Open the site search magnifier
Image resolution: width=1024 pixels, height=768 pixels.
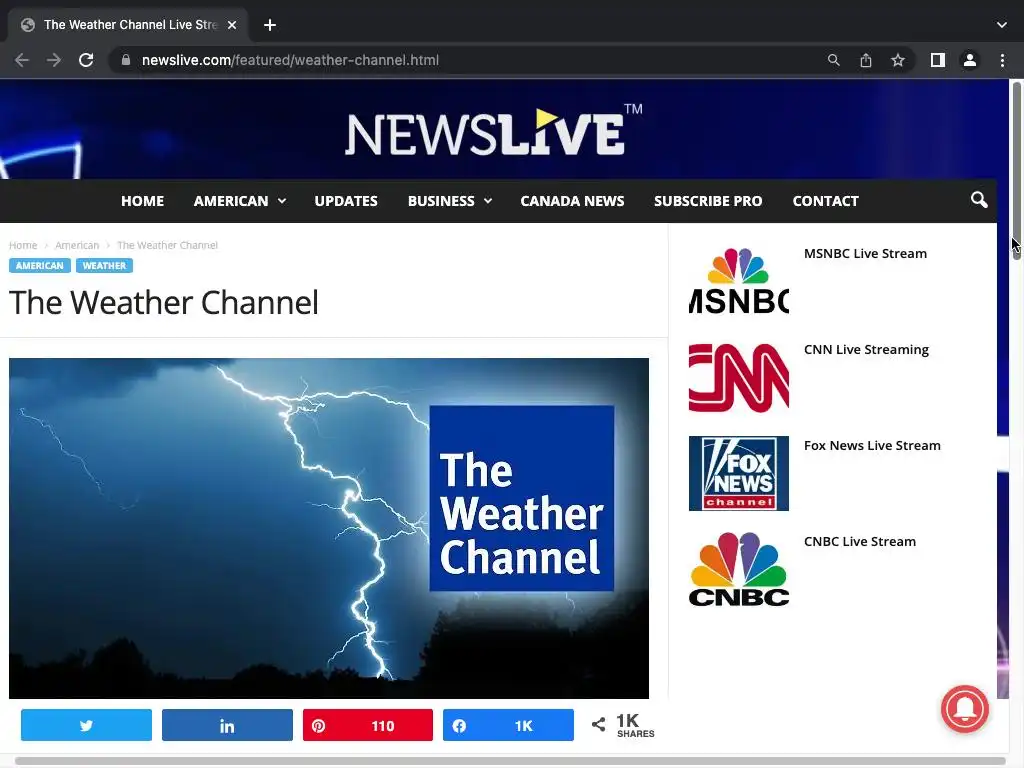pyautogui.click(x=978, y=200)
